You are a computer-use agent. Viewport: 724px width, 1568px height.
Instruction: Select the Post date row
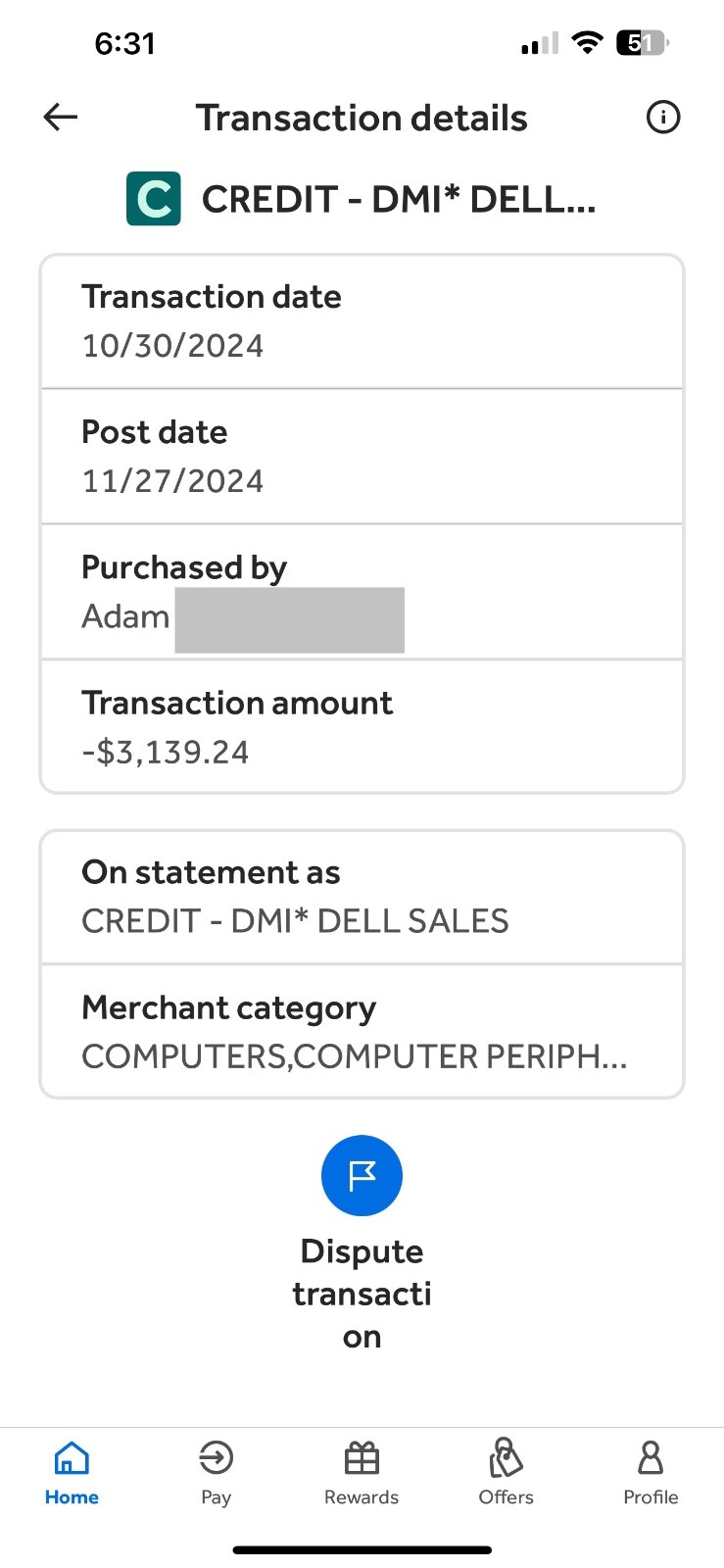362,457
